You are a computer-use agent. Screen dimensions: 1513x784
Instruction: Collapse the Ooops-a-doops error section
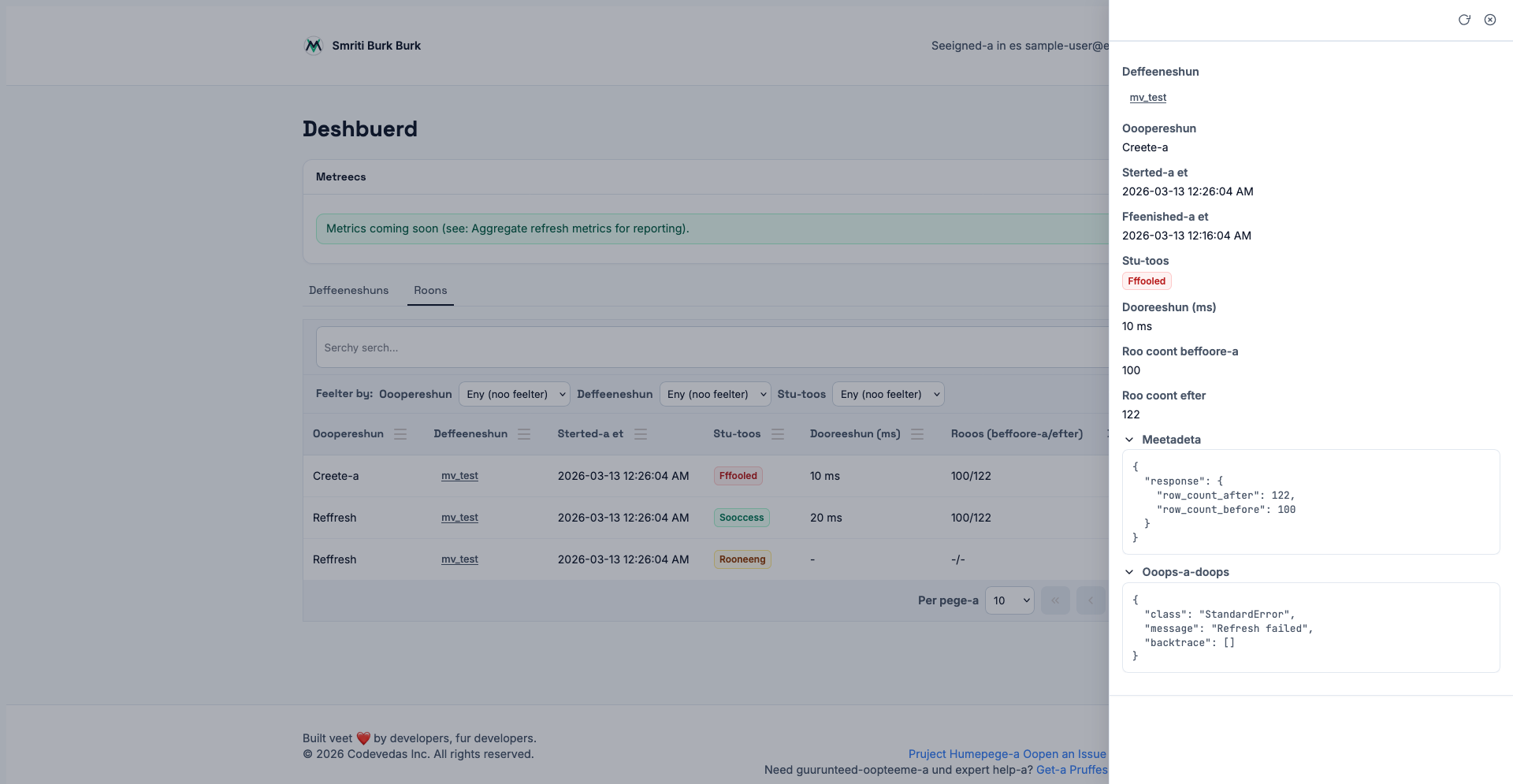coord(1129,572)
